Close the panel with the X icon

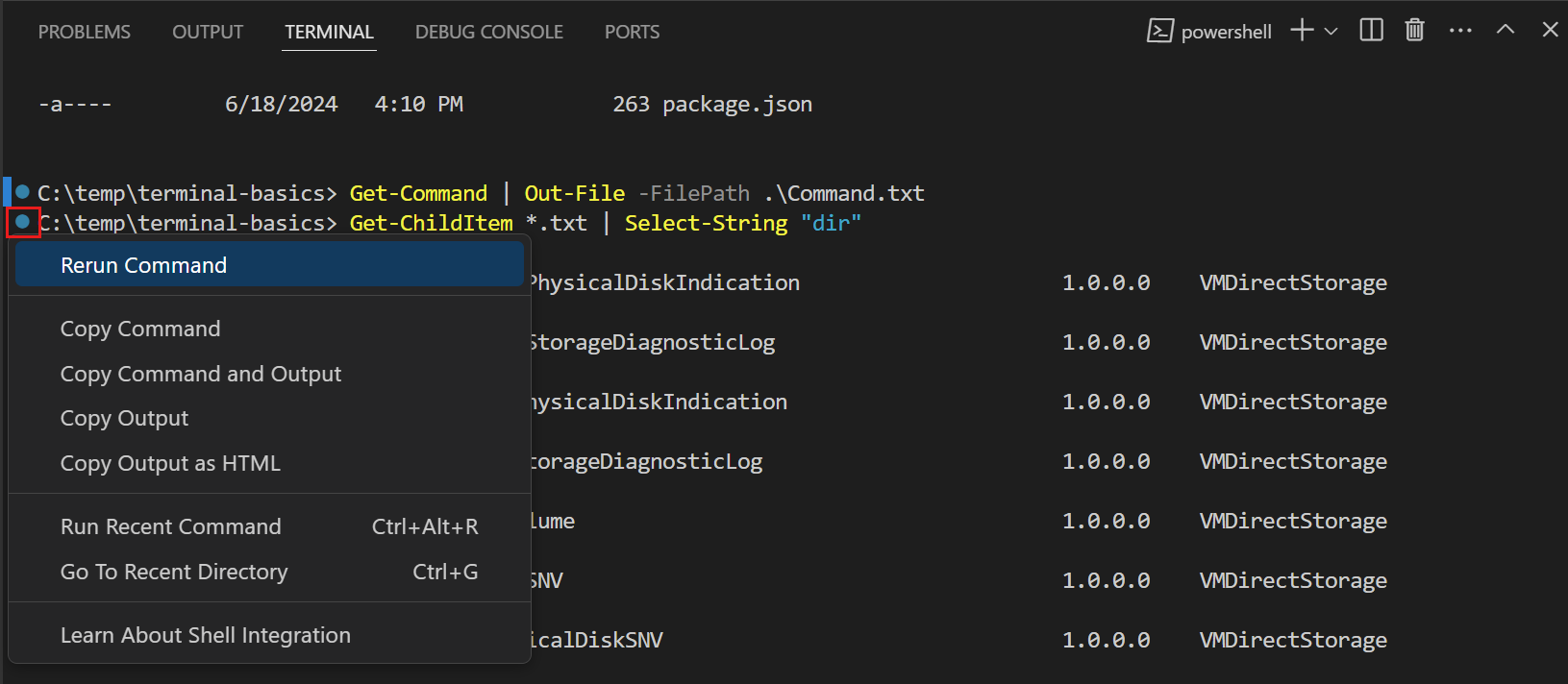[1550, 31]
